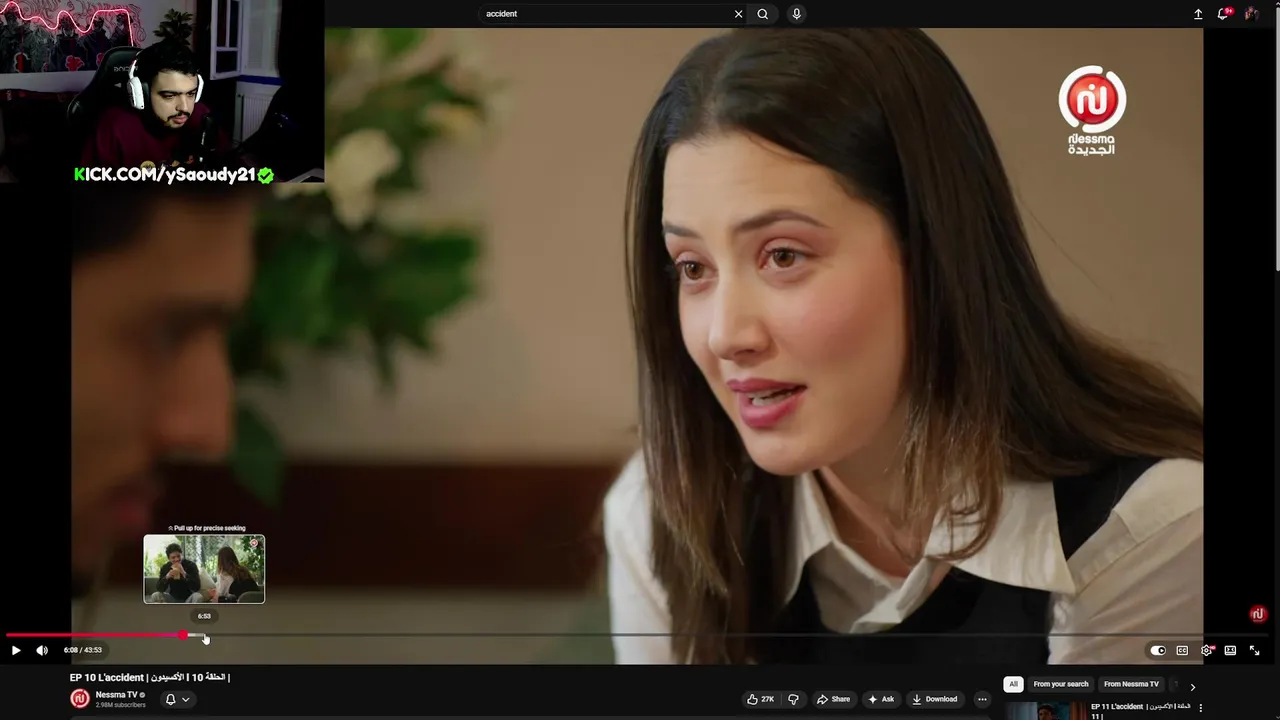The image size is (1280, 720).
Task: Clear the search box with the X
Action: [738, 14]
